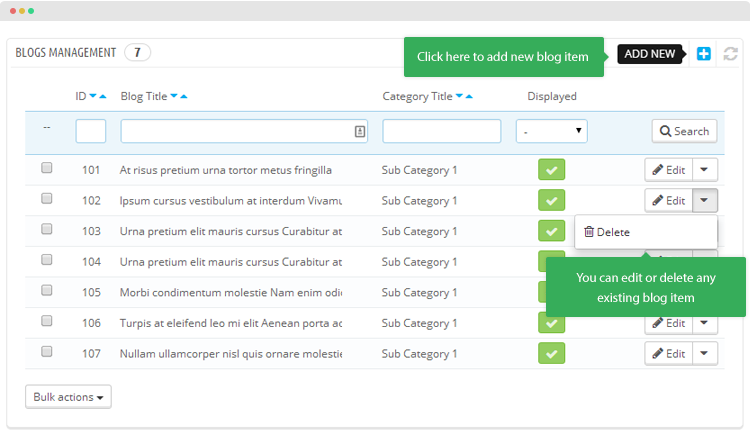Expand the Bulk actions dropdown
Screen dimensions: 750x434
[x=68, y=397]
